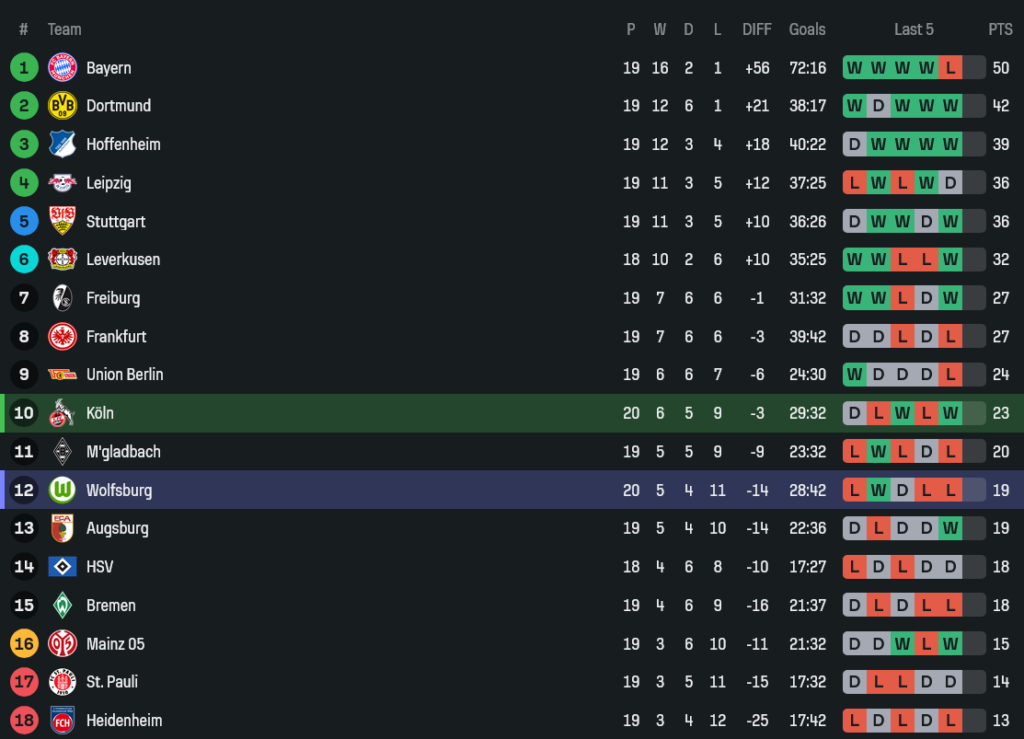Sort table by PTS column header
Viewport: 1024px width, 739px height.
1000,30
